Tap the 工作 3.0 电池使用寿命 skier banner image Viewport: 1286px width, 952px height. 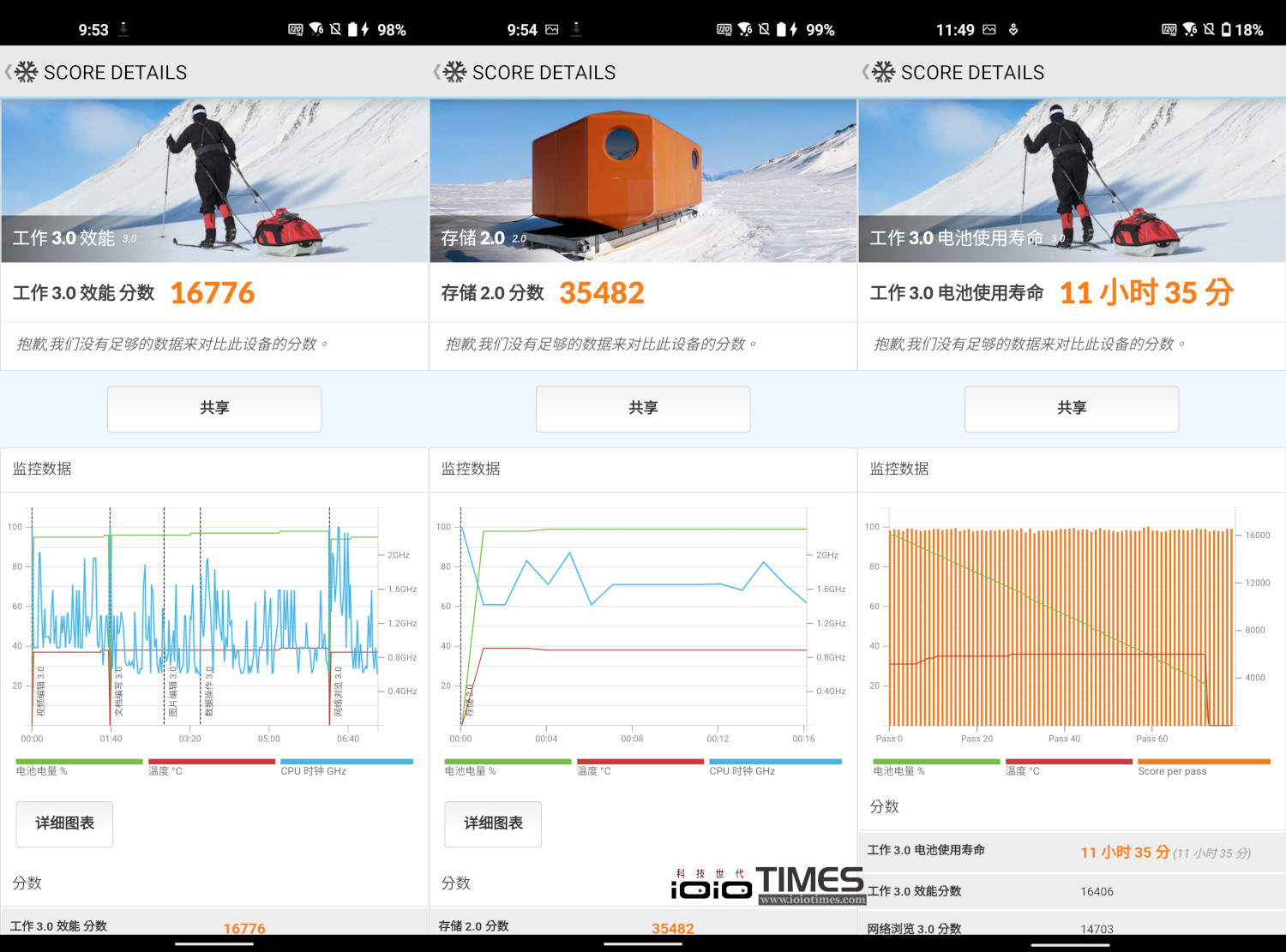pyautogui.click(x=1072, y=180)
